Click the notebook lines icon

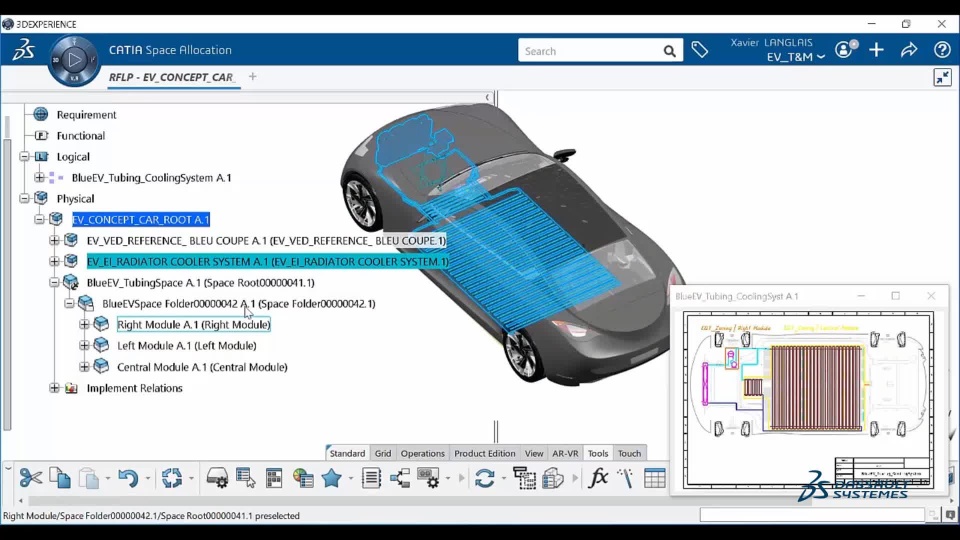(x=371, y=478)
